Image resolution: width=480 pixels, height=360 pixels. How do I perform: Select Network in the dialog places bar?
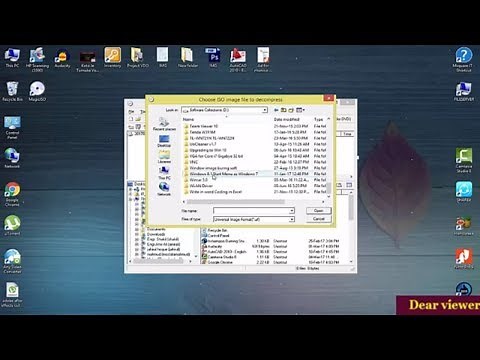tap(164, 189)
